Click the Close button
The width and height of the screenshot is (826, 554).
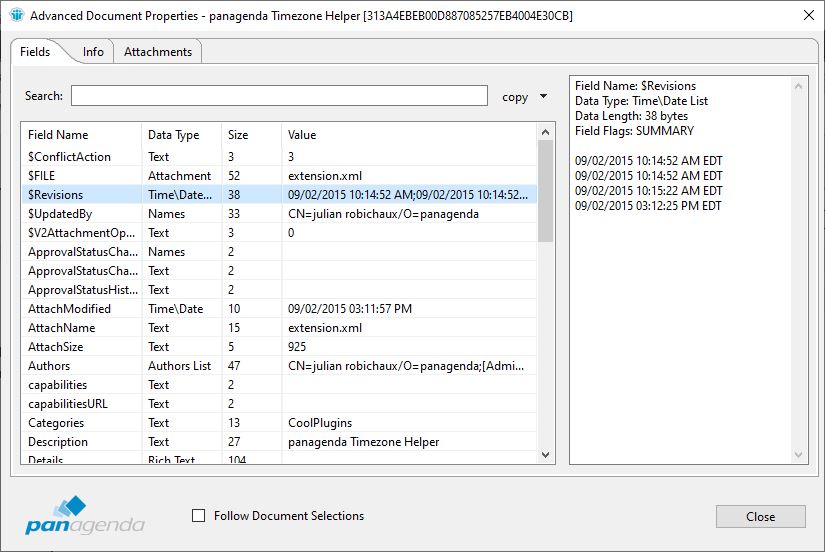click(760, 517)
